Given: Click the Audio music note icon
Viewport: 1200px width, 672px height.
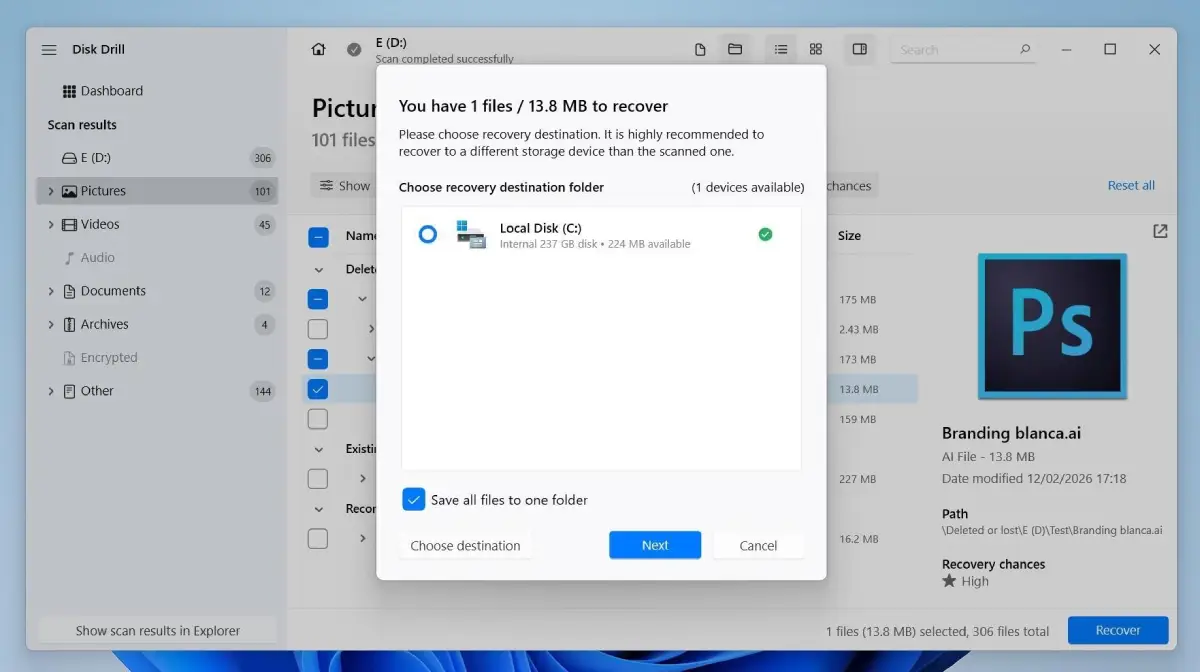Looking at the screenshot, I should click(69, 258).
